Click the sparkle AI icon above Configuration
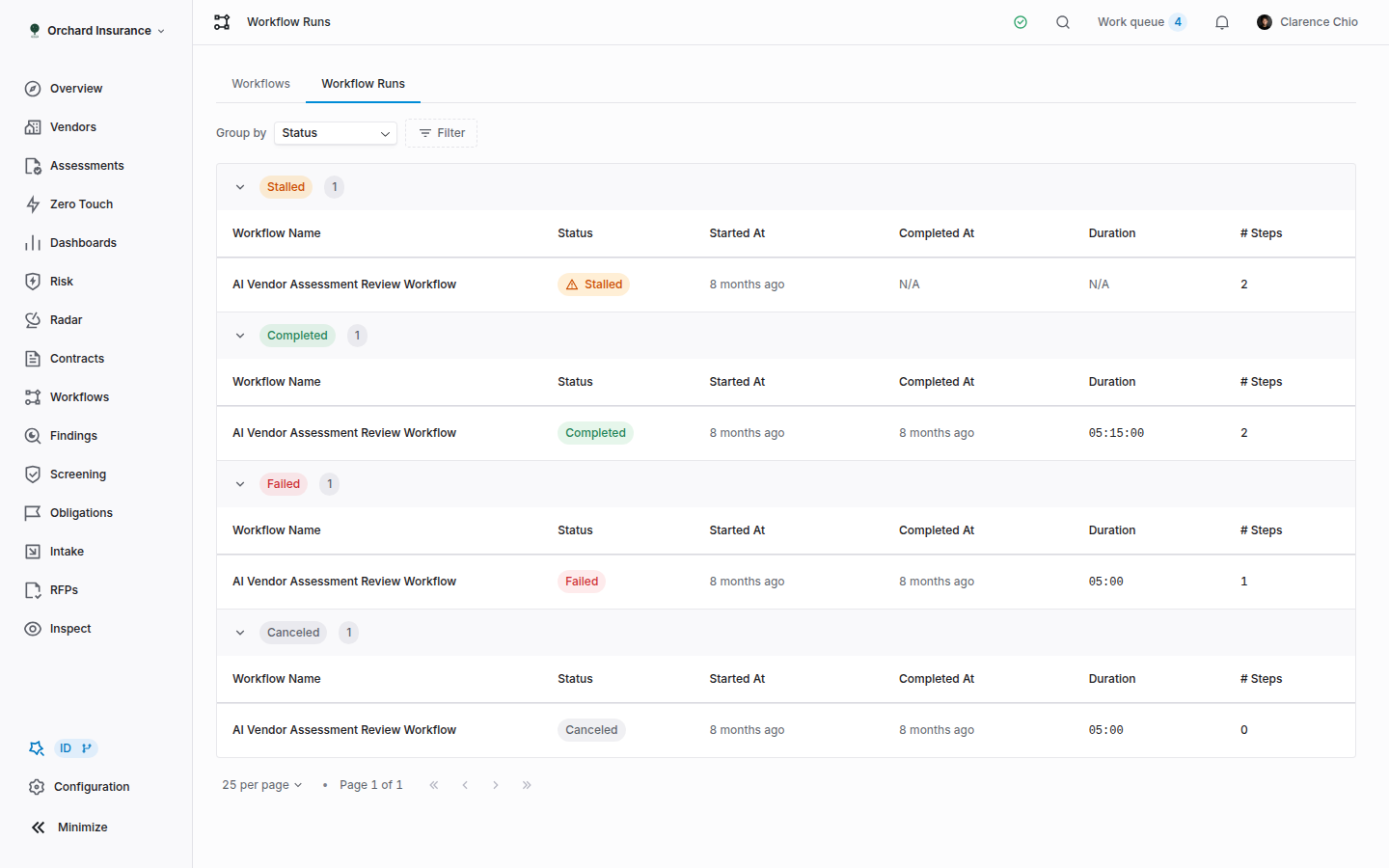This screenshot has height=868, width=1389. 37,748
